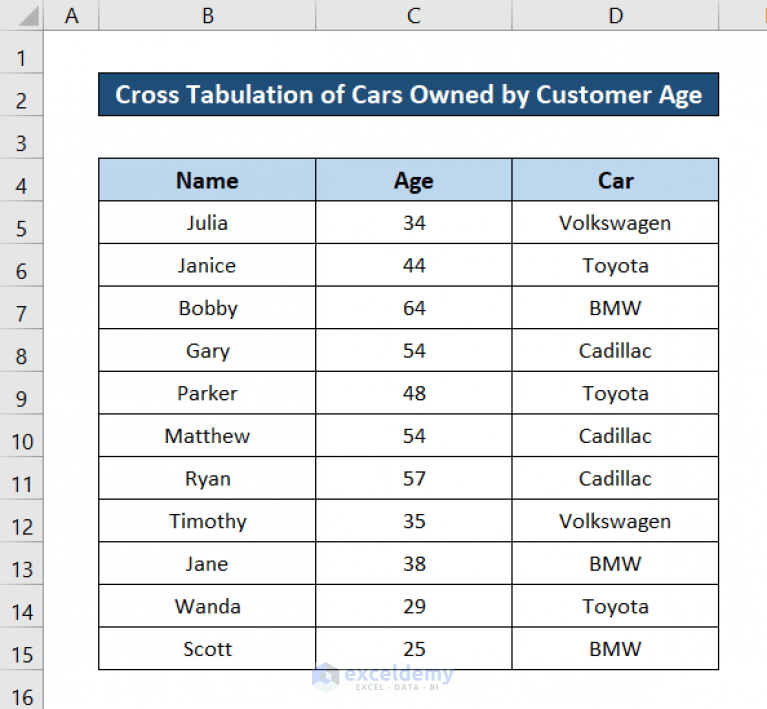Select row 15 header
The image size is (767, 709).
22,649
